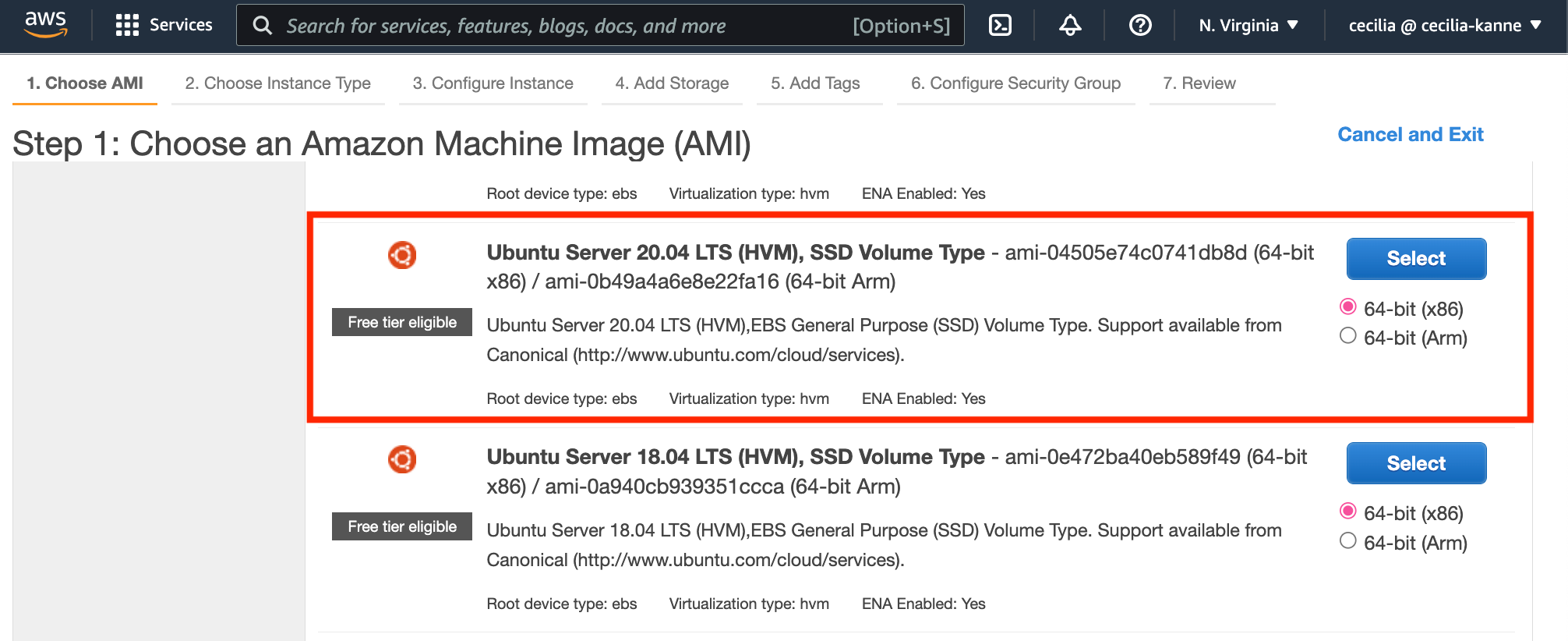Switch to Configure Instance tab
Image resolution: width=1568 pixels, height=641 pixels.
[493, 83]
